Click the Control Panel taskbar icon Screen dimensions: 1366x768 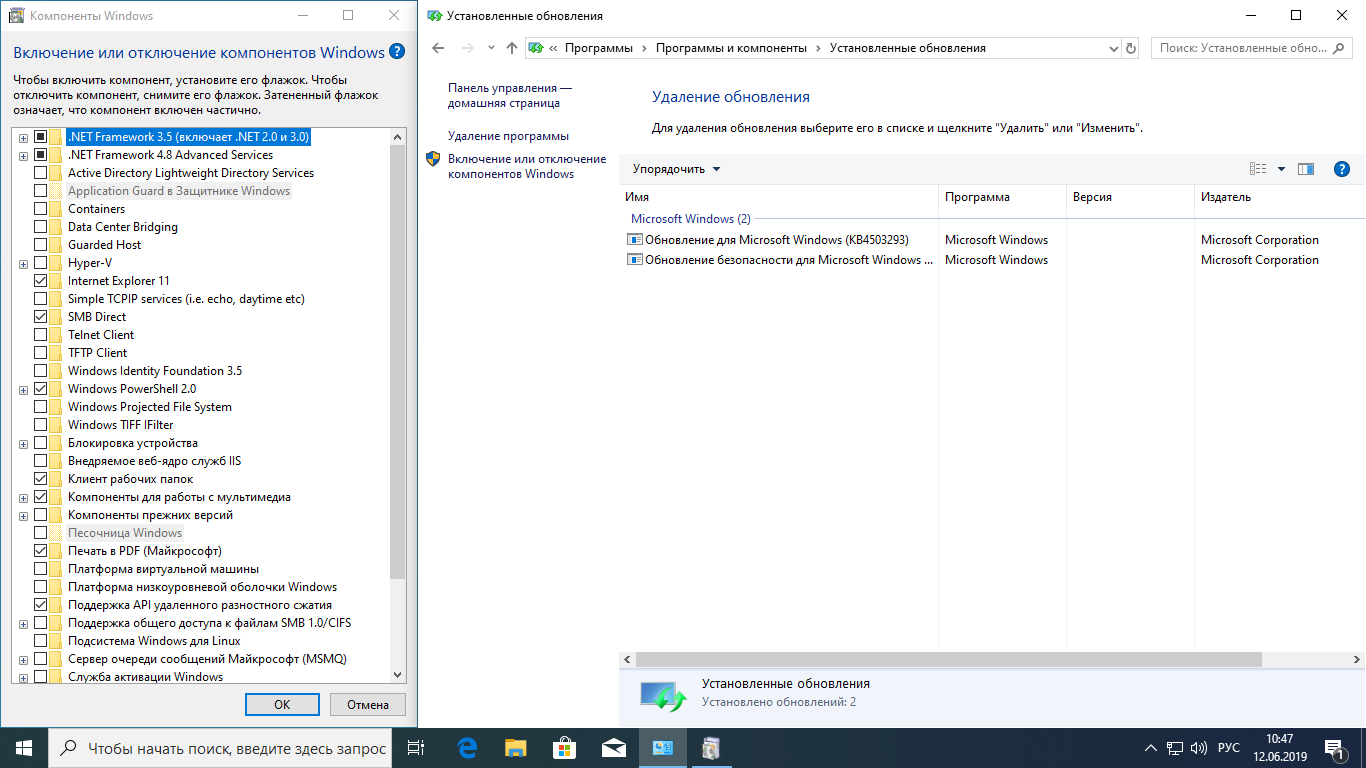coord(662,748)
